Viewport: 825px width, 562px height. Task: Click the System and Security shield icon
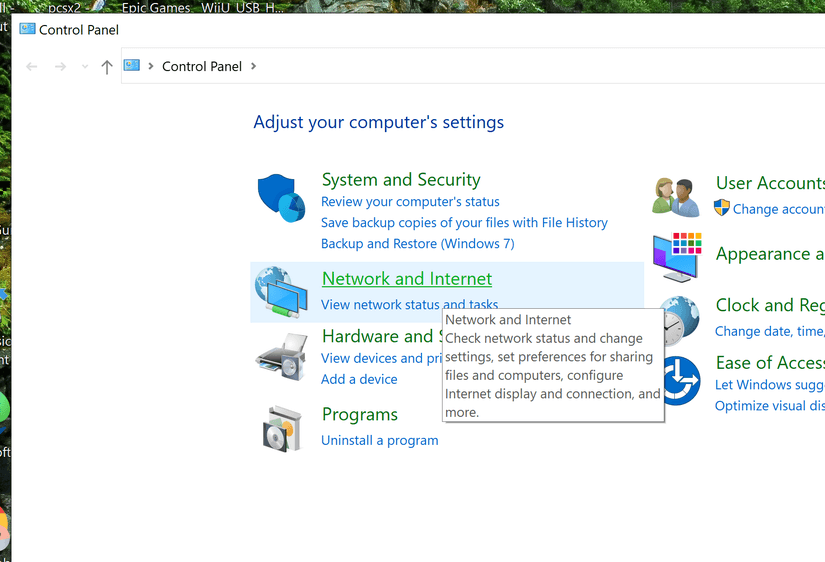click(281, 198)
